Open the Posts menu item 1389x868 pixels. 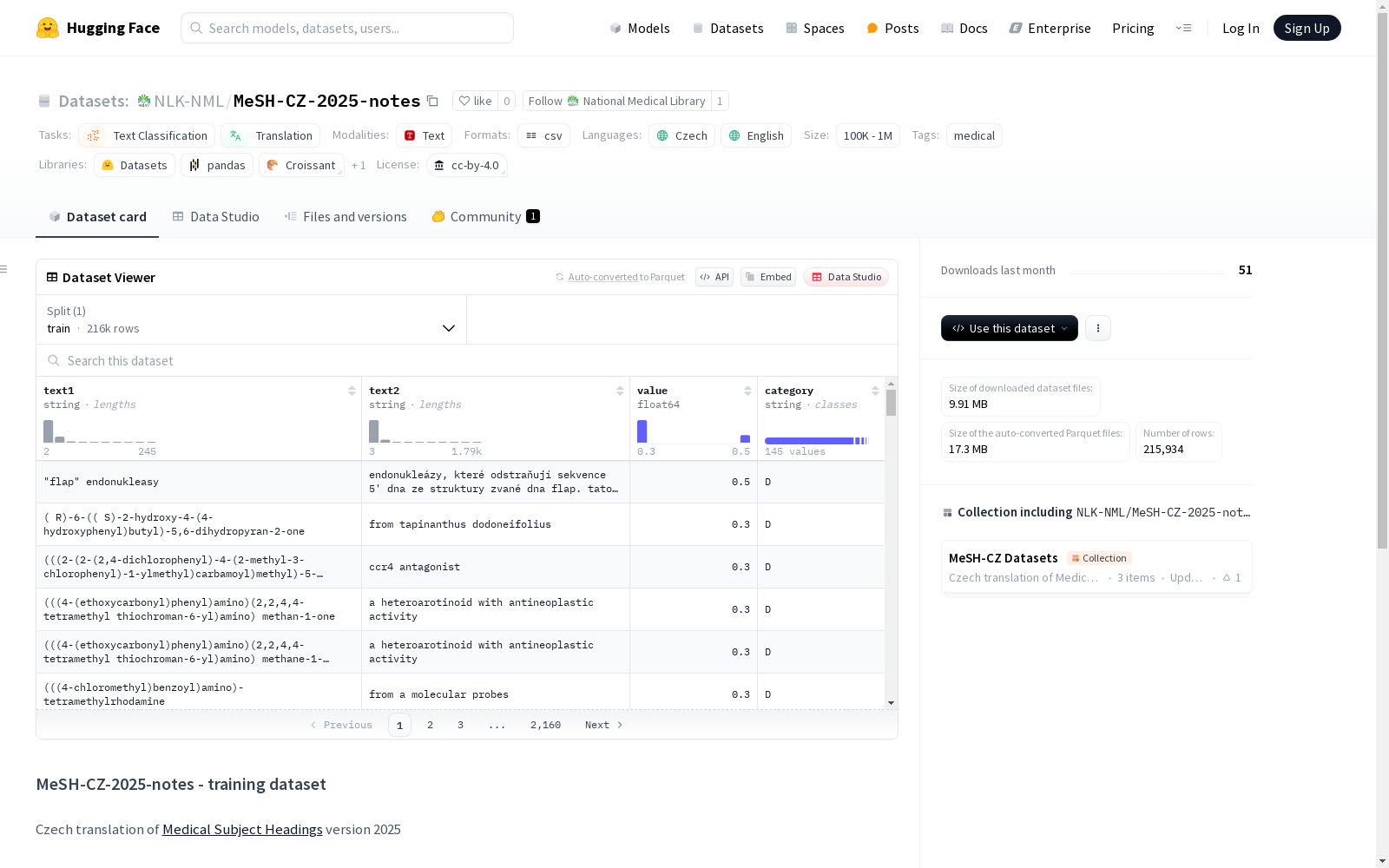tap(893, 28)
